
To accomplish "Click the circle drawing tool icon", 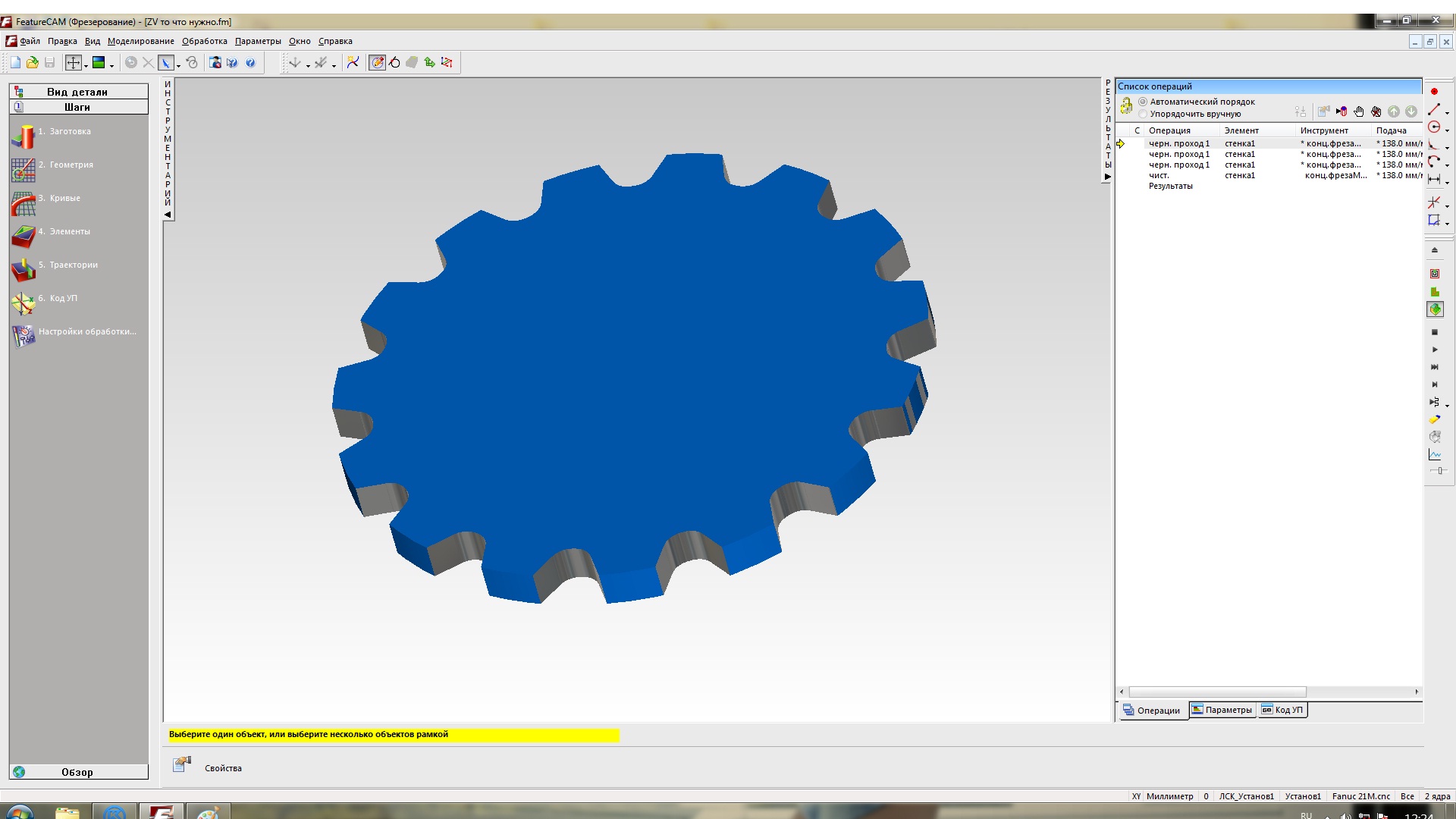I will 1434,127.
